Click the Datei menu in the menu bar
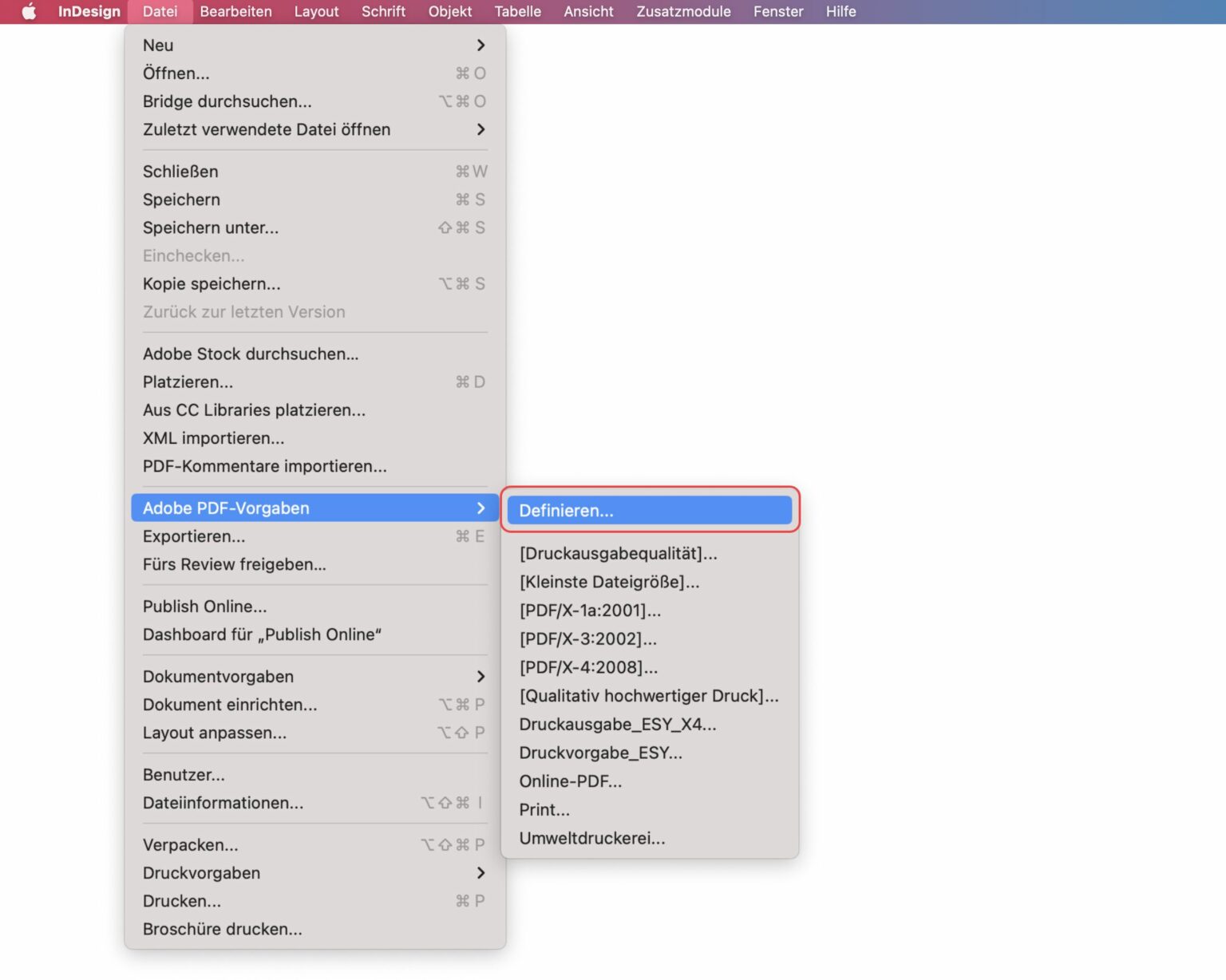Screen dimensions: 1226x980 [x=160, y=11]
